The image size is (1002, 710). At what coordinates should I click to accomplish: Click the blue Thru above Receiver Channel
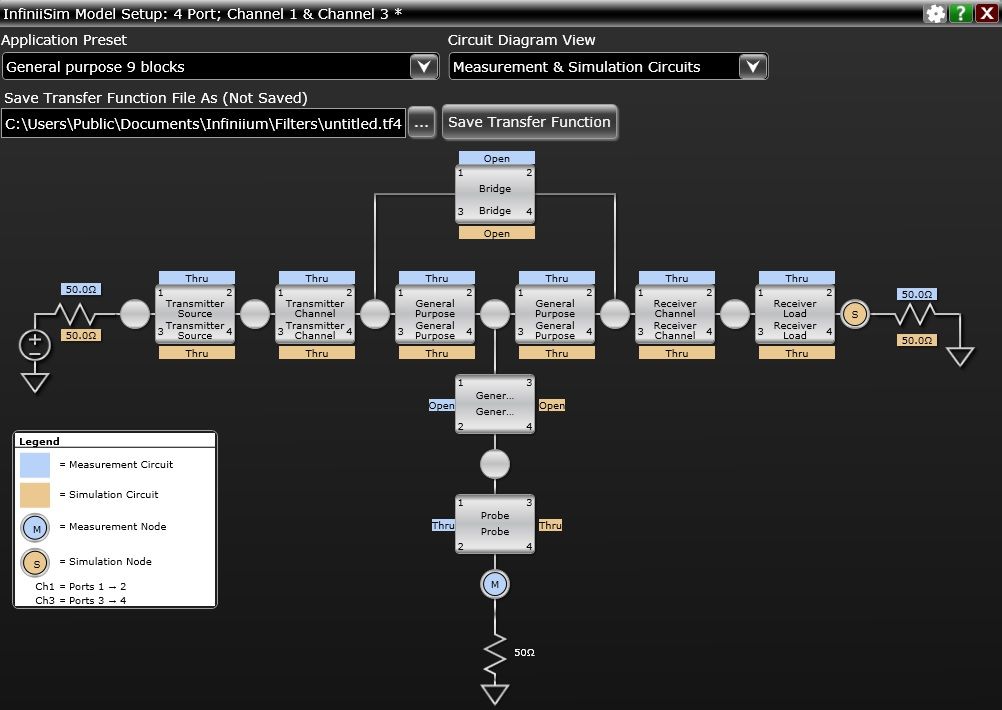[677, 277]
